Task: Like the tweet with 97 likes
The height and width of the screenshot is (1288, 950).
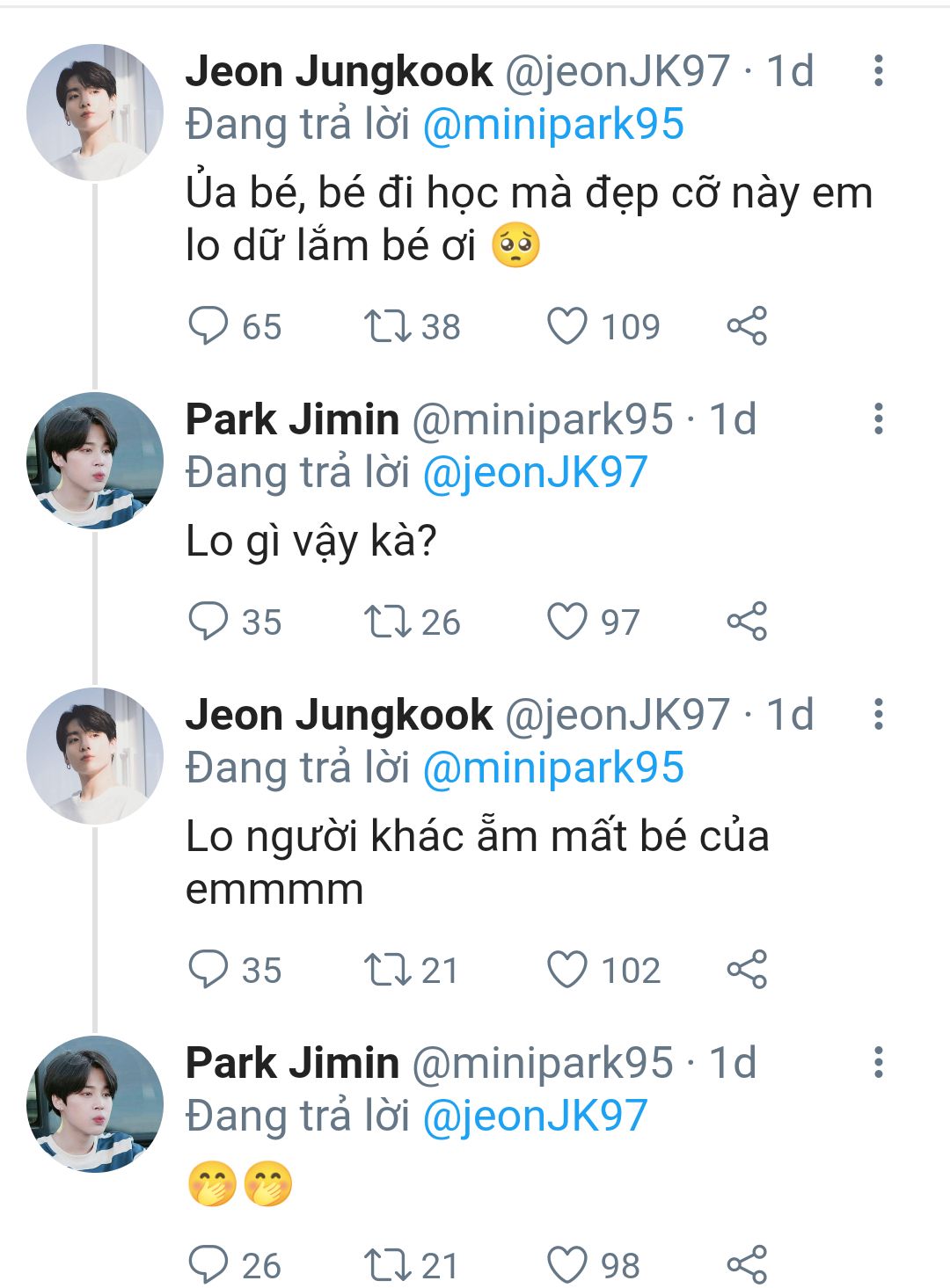Action: [567, 622]
